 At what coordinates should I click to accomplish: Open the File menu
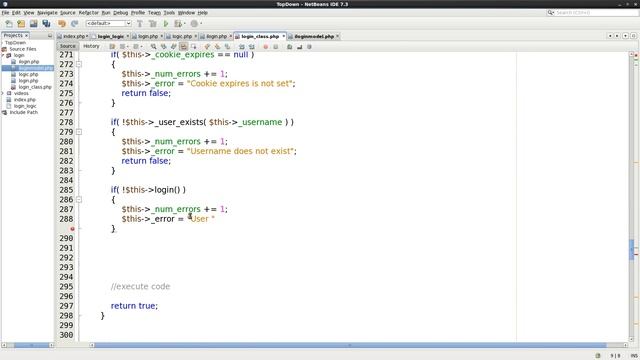(x=5, y=13)
